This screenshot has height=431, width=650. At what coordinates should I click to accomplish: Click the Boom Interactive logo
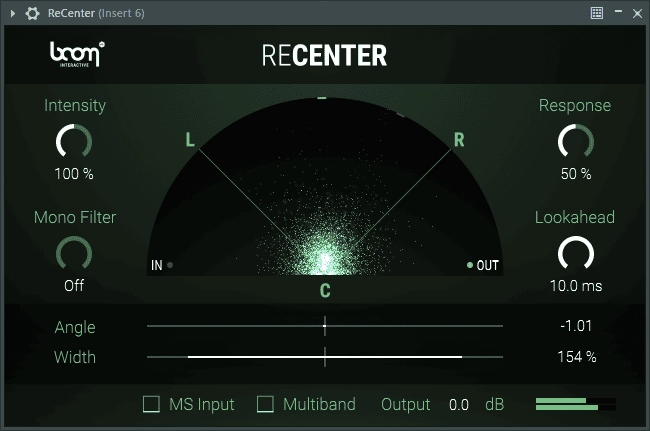[x=77, y=54]
